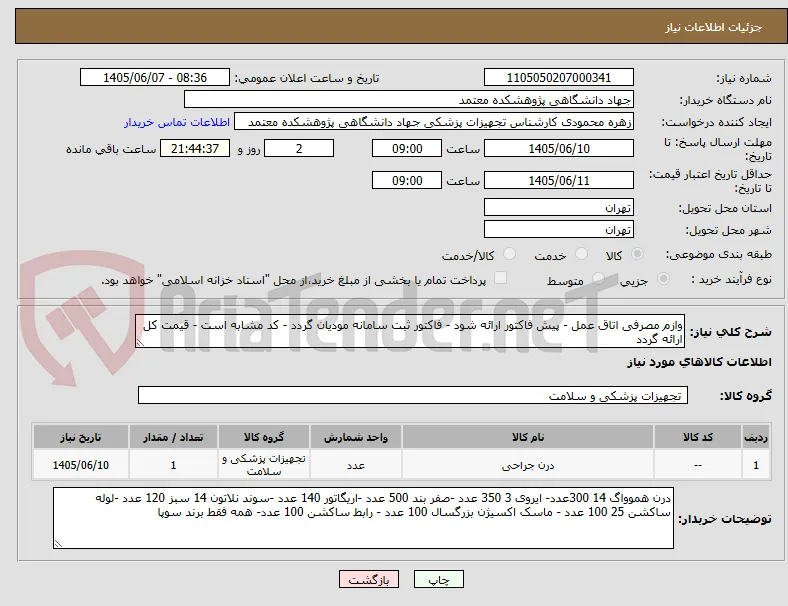Click the remaining days field showing 2
The width and height of the screenshot is (788, 606).
coord(299,148)
